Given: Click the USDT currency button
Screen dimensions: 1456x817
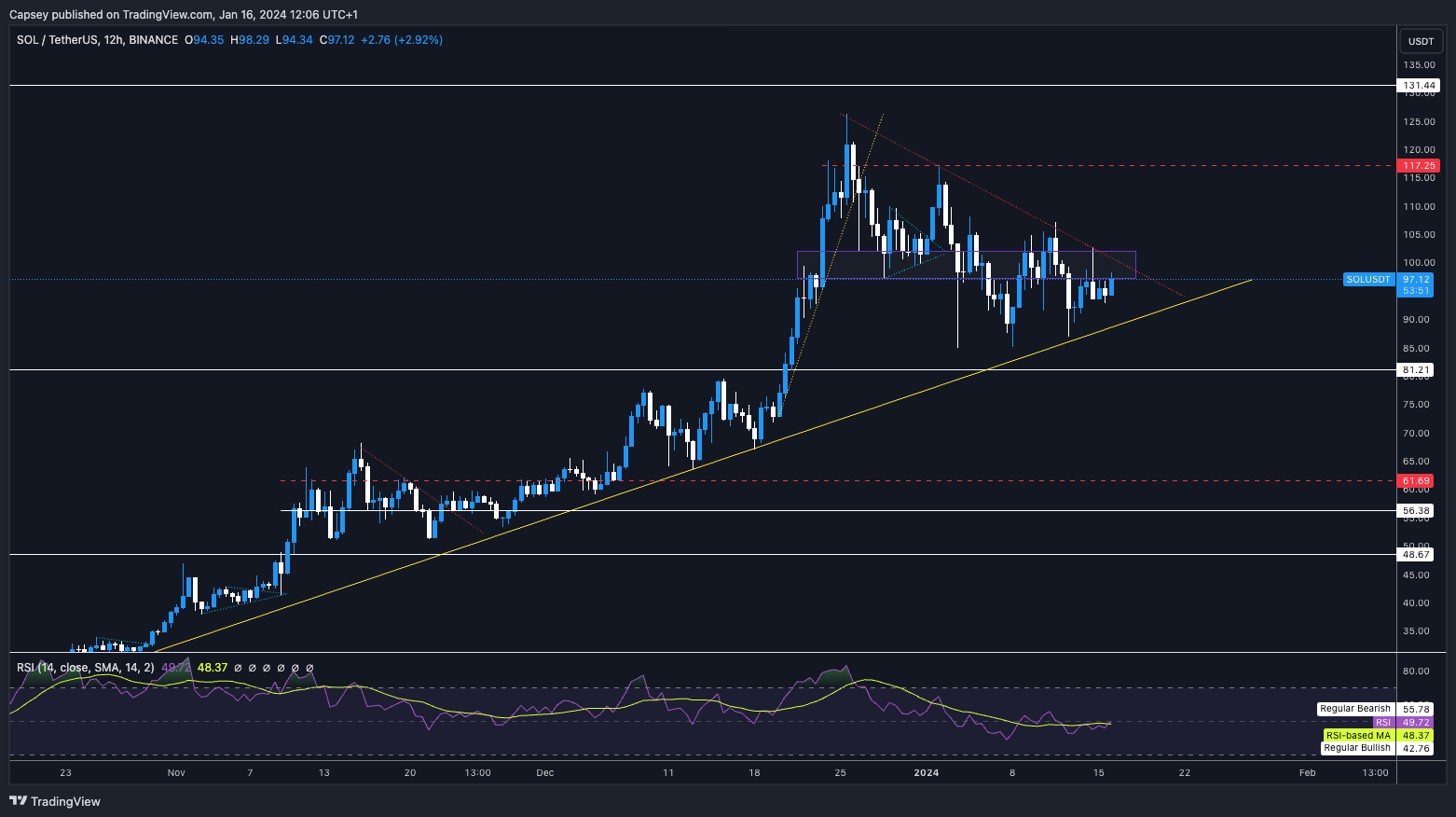Looking at the screenshot, I should (1421, 41).
